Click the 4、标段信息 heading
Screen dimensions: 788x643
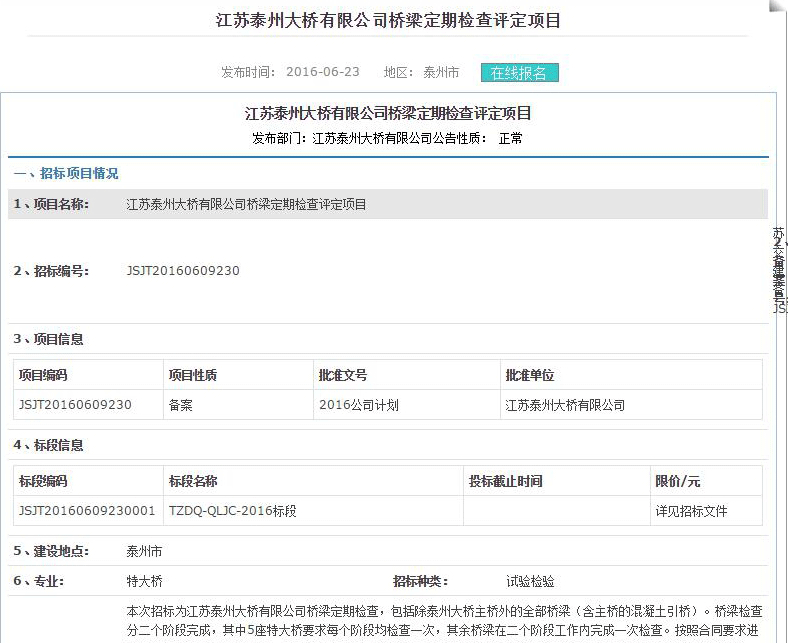(x=48, y=445)
